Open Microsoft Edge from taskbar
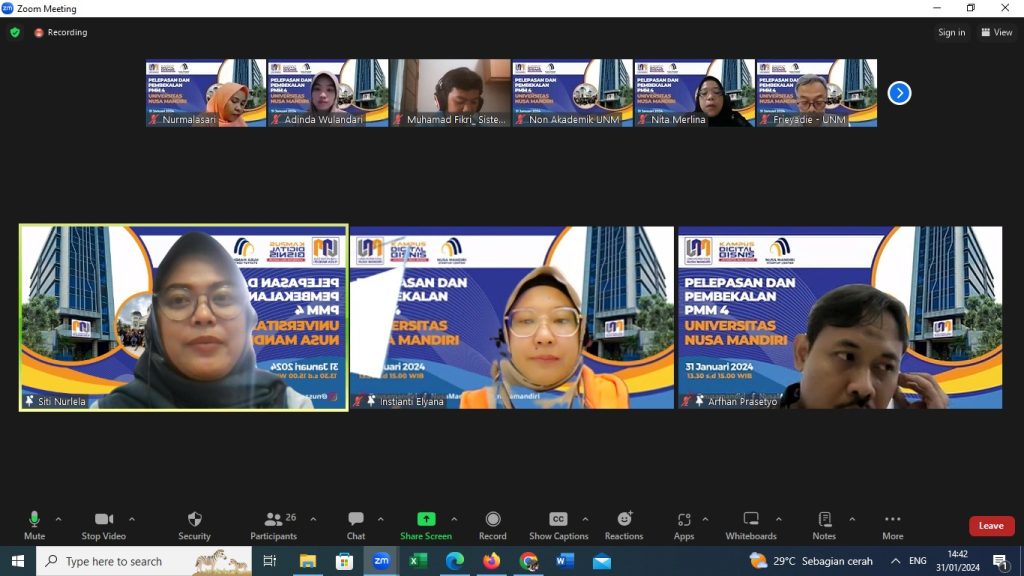This screenshot has width=1024, height=576. pos(455,561)
